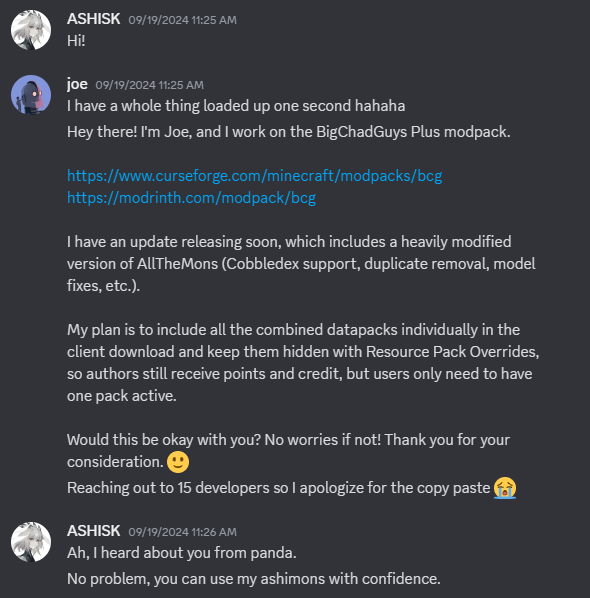The width and height of the screenshot is (590, 598).
Task: Click the BigChadGuys Plus introduction line
Action: tap(289, 132)
